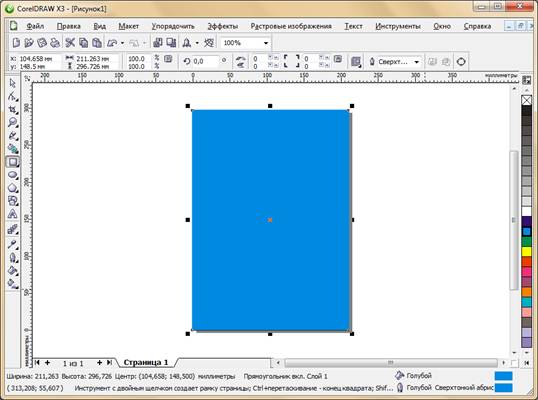Click the no-fill X swatch

[526, 100]
